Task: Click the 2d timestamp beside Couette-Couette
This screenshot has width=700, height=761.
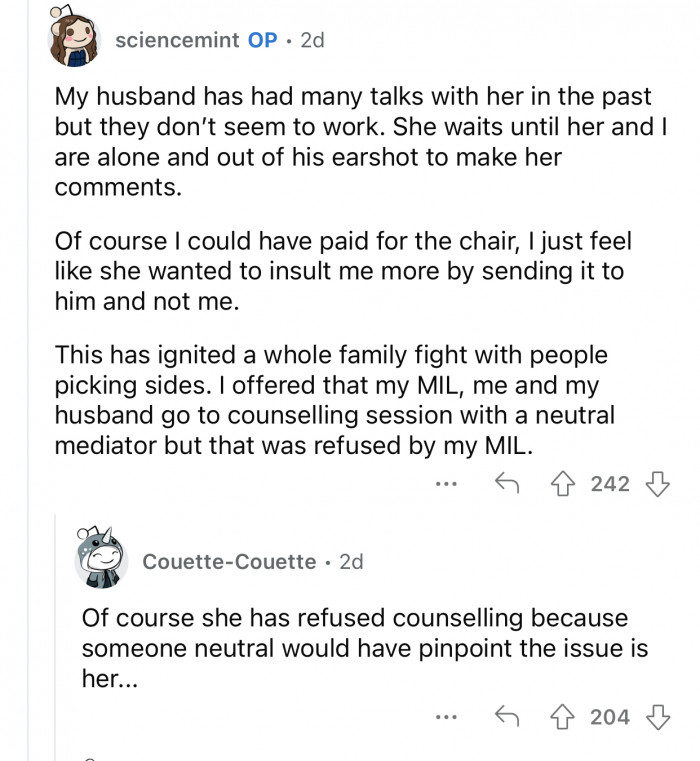Action: (x=351, y=562)
